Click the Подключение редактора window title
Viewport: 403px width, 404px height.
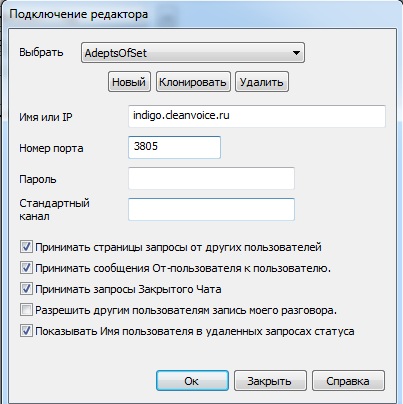tap(78, 14)
